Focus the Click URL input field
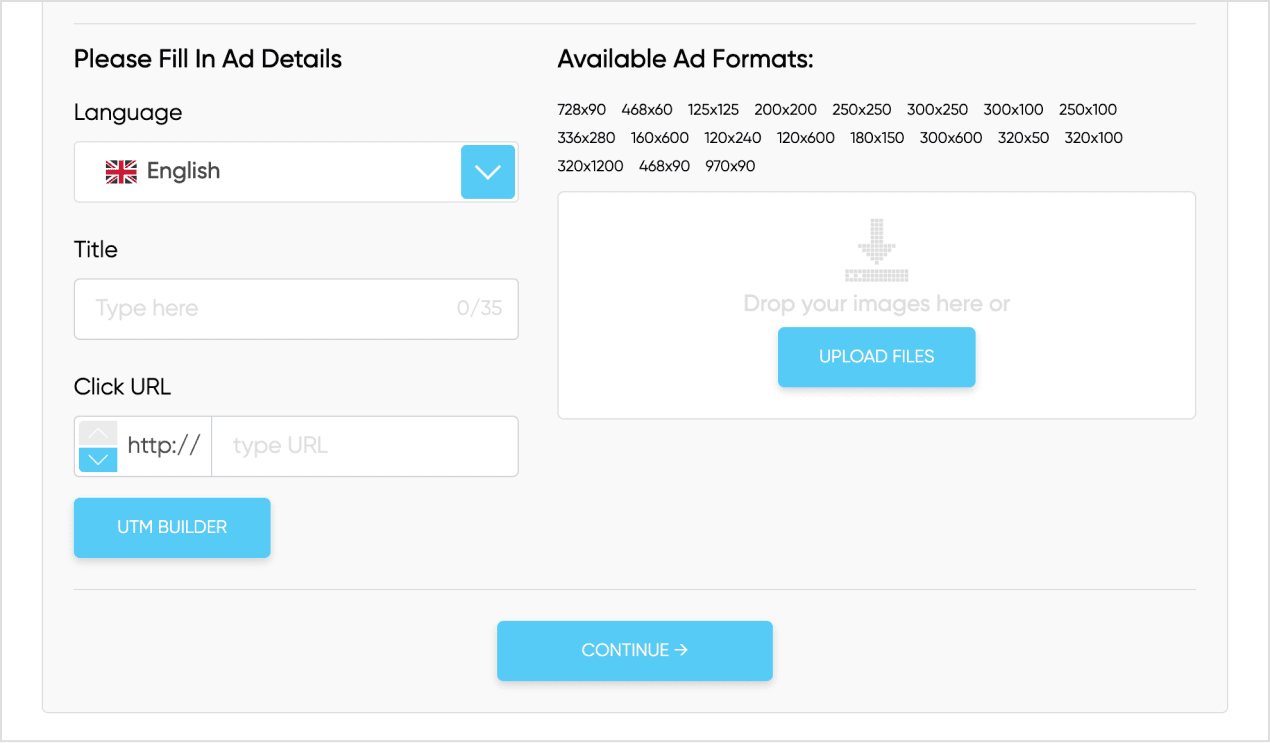1270x743 pixels. click(365, 446)
